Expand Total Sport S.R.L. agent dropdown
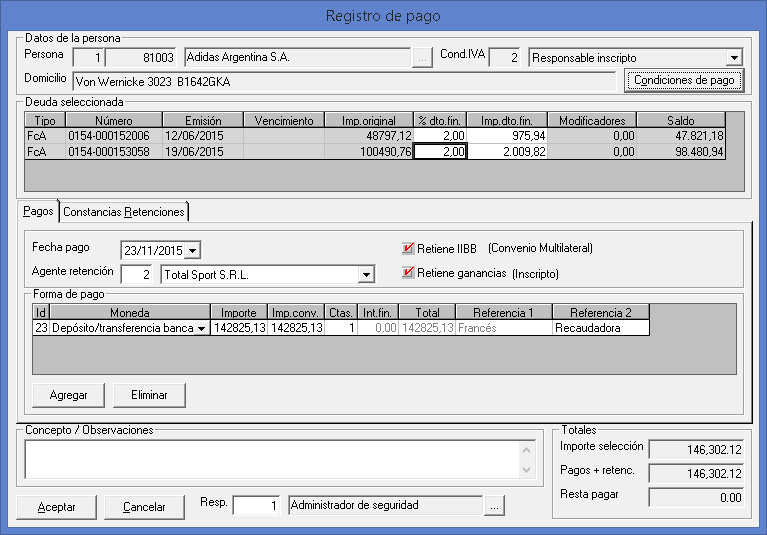The width and height of the screenshot is (767, 535). pos(366,275)
